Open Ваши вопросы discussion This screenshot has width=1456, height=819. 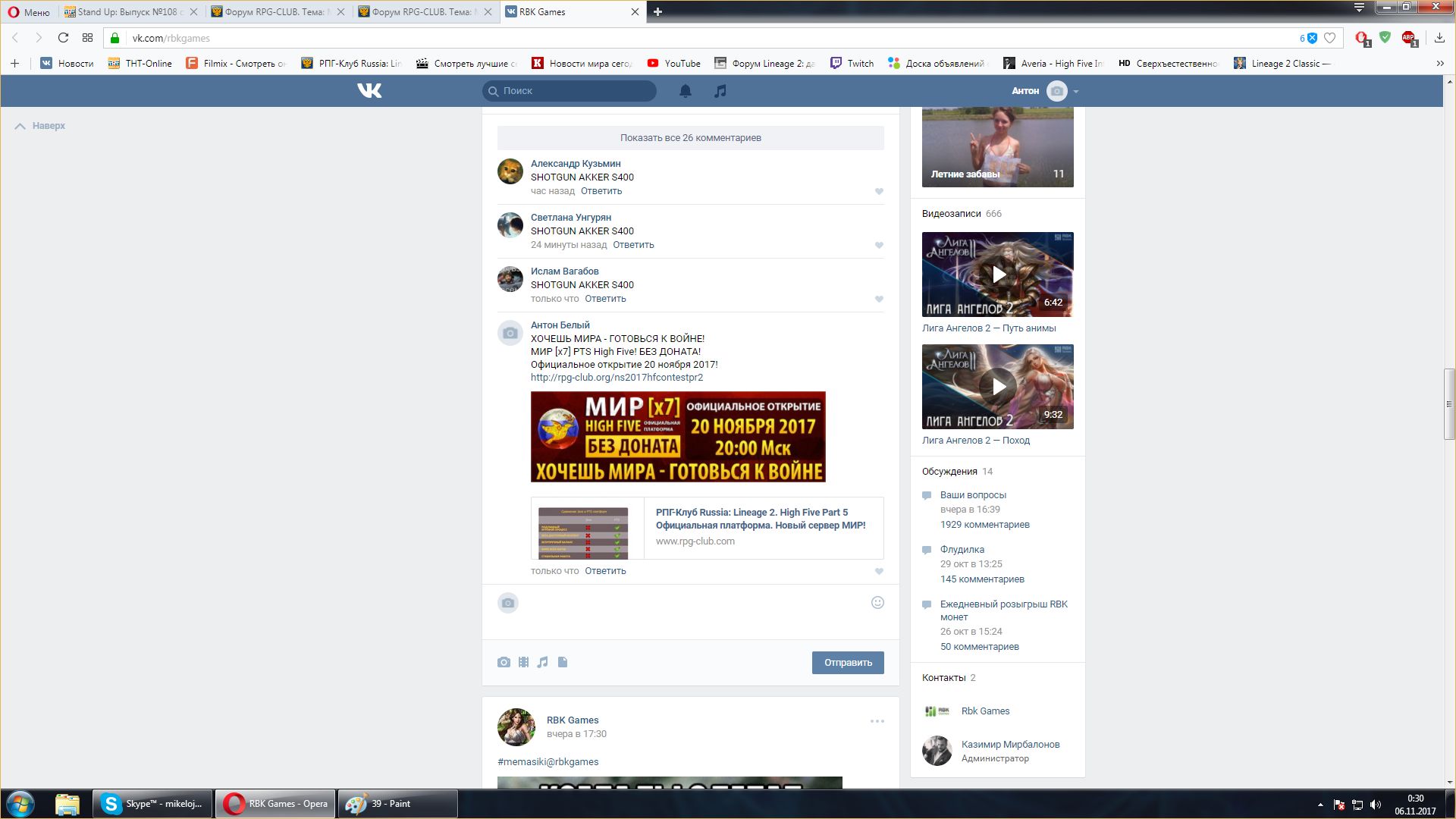click(973, 495)
